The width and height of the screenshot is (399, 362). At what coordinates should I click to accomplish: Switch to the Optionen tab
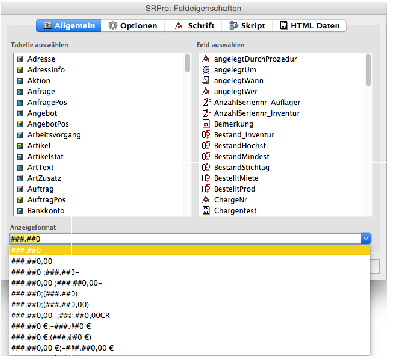pos(133,26)
